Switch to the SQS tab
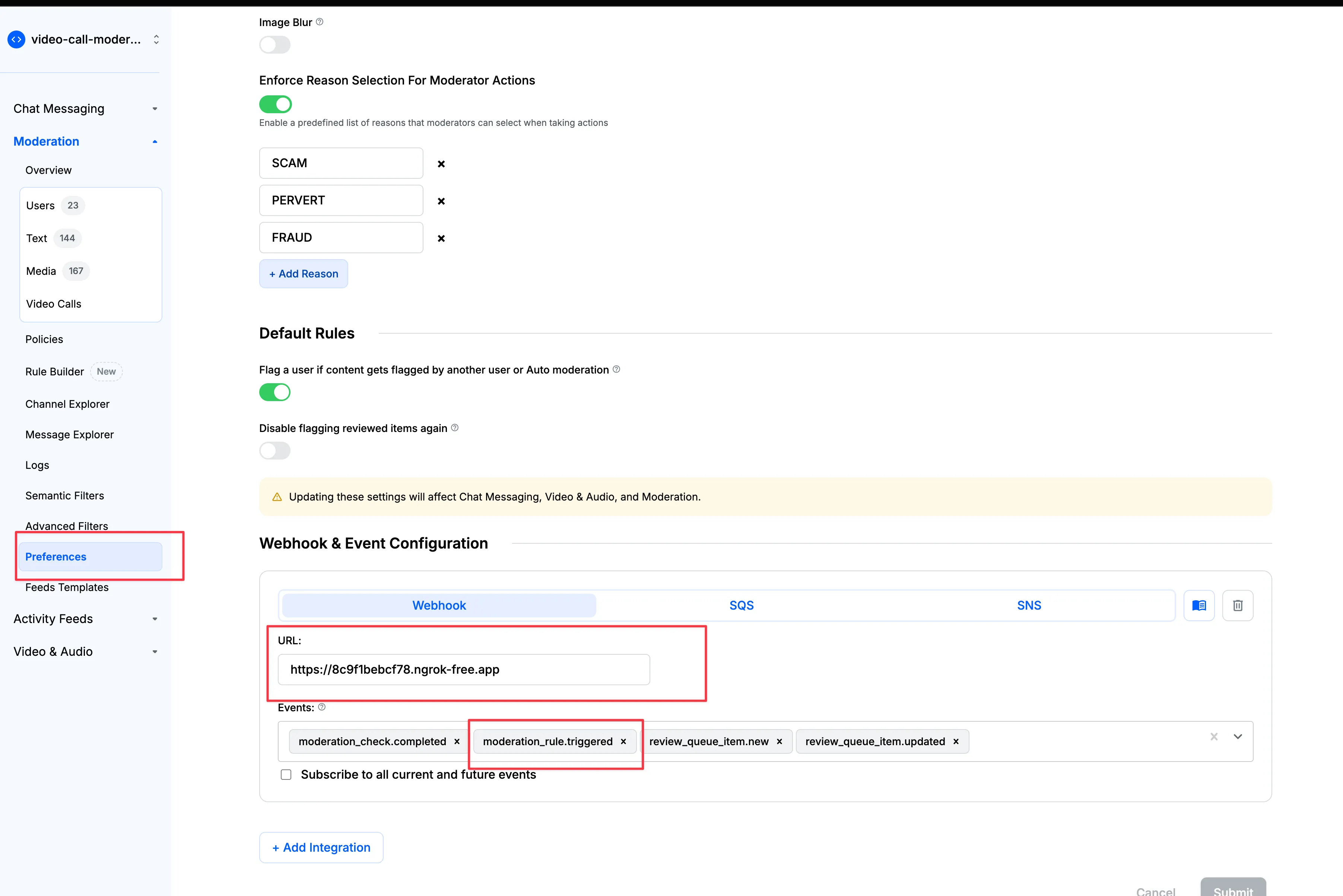Viewport: 1343px width, 896px height. pyautogui.click(x=741, y=605)
